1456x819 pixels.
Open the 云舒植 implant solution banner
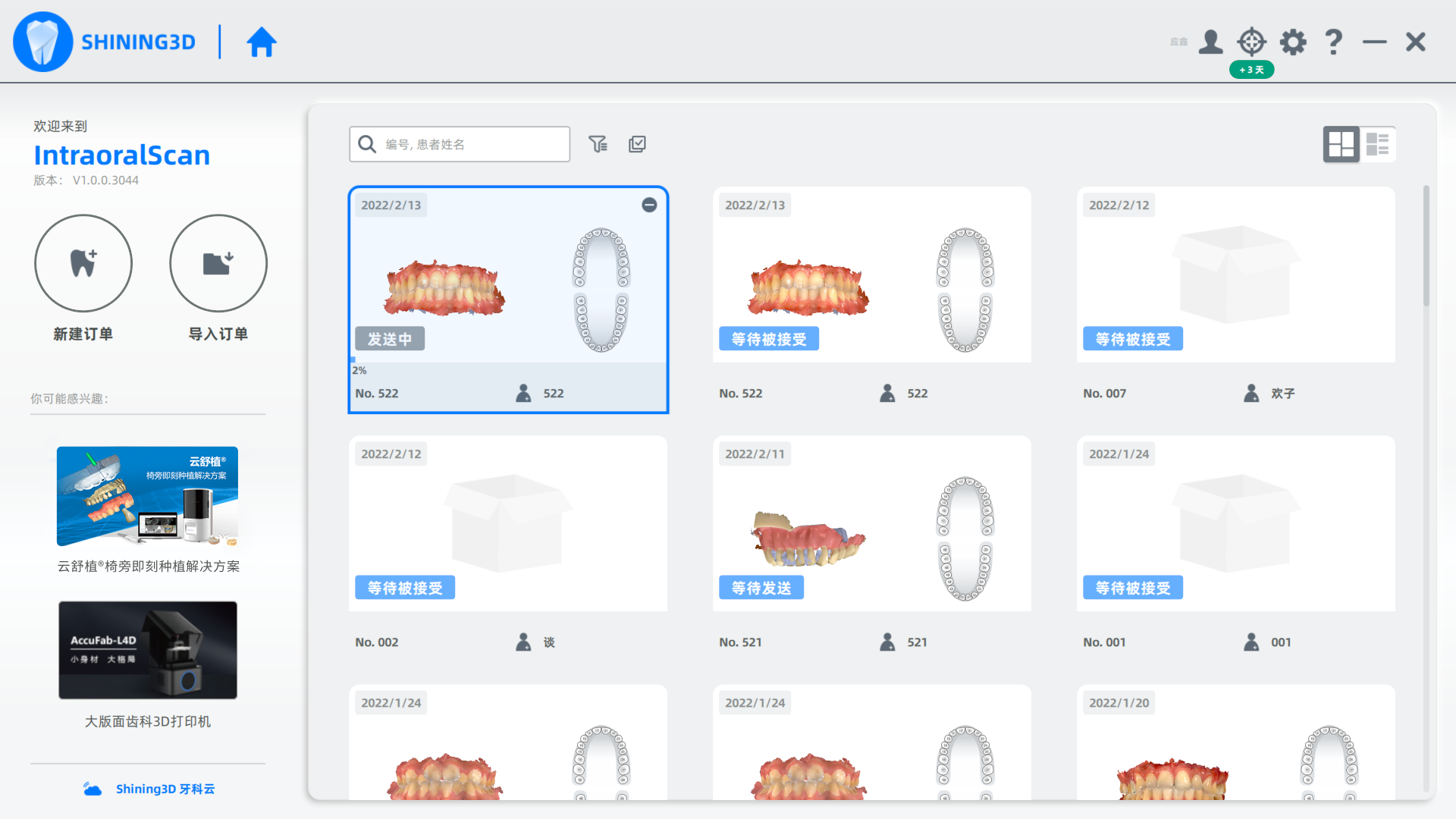(147, 497)
